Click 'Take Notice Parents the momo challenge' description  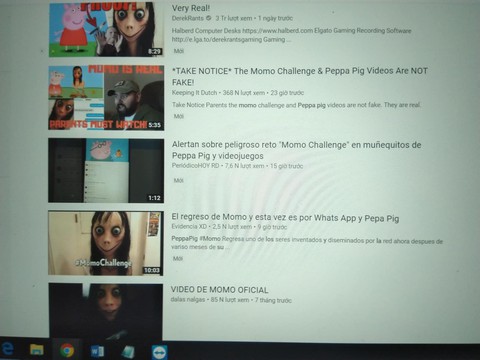click(x=296, y=105)
